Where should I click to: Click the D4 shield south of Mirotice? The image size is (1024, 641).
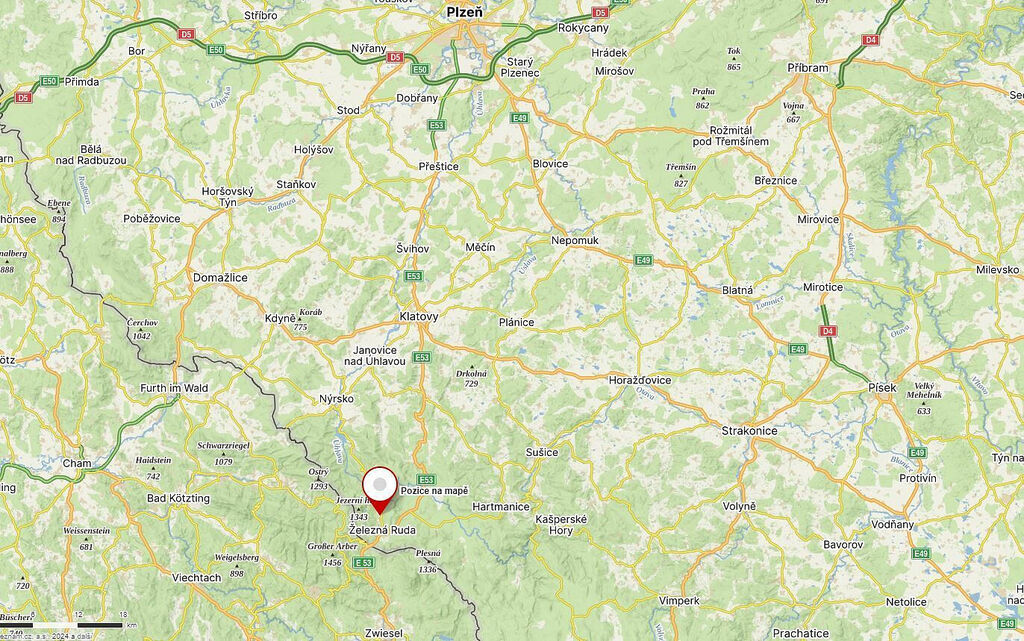point(827,331)
